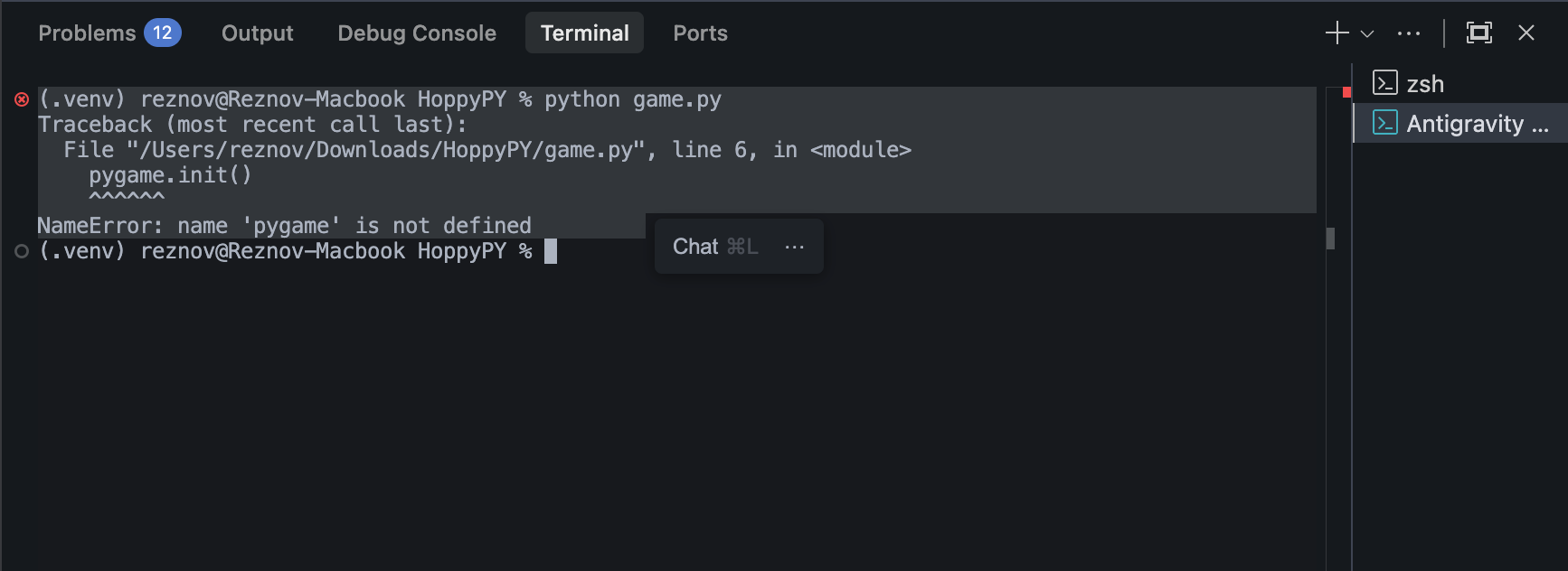The image size is (1568, 571).
Task: Maximize the terminal panel size
Action: [x=1480, y=33]
